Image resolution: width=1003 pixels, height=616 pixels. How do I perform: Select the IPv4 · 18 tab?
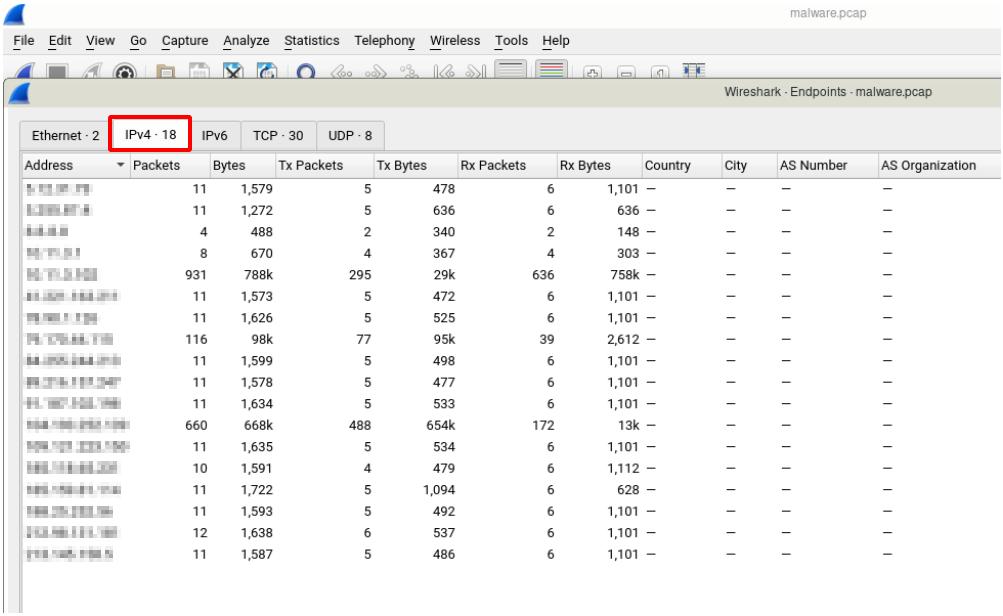[x=150, y=134]
